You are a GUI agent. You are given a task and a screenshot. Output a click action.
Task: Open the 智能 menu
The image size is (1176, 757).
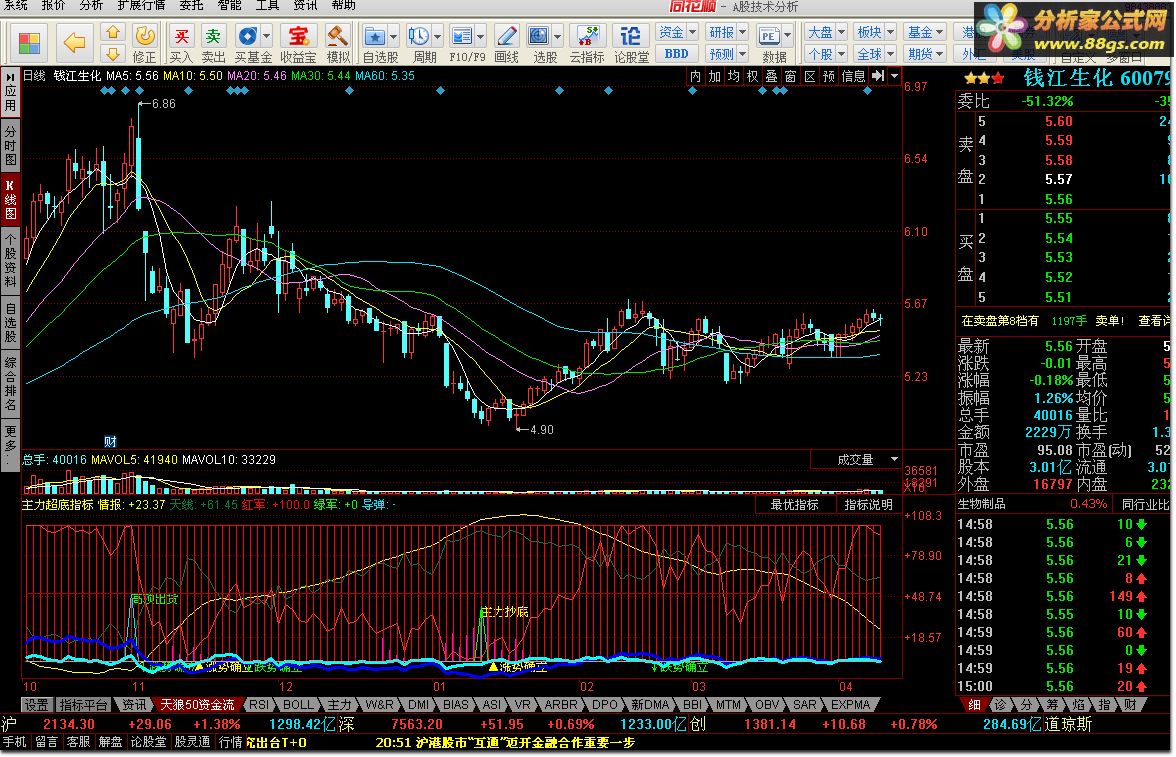[x=230, y=5]
